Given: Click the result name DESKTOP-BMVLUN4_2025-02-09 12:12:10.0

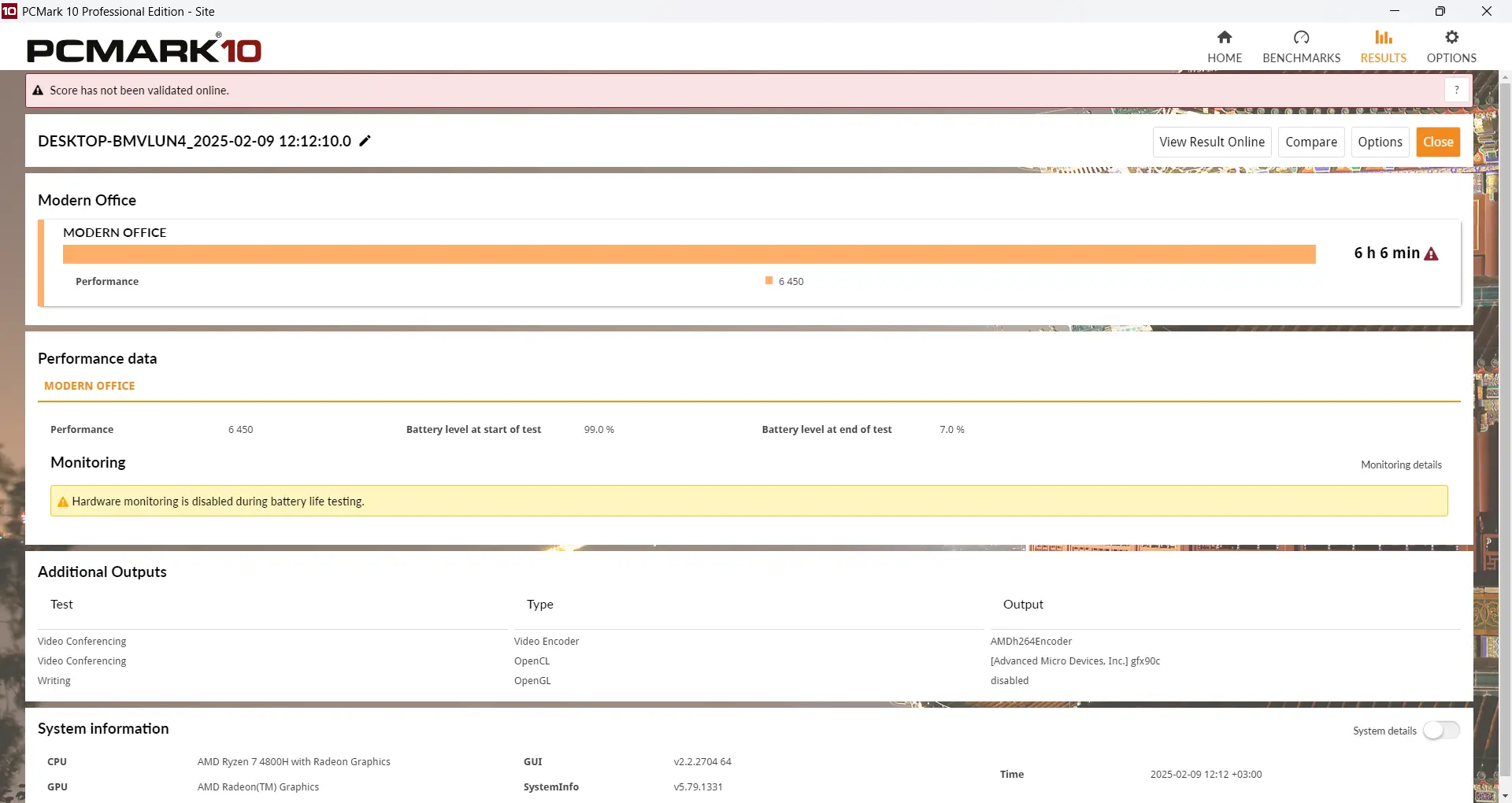Looking at the screenshot, I should tap(195, 141).
